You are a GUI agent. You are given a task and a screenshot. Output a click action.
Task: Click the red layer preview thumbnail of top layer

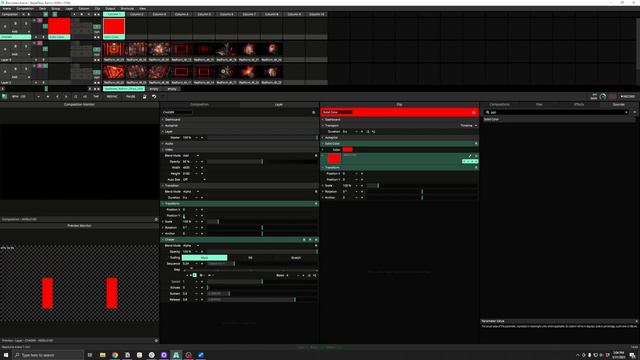tap(59, 26)
